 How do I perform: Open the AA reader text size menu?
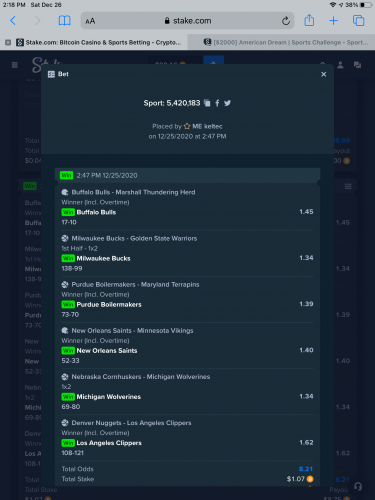click(x=90, y=21)
